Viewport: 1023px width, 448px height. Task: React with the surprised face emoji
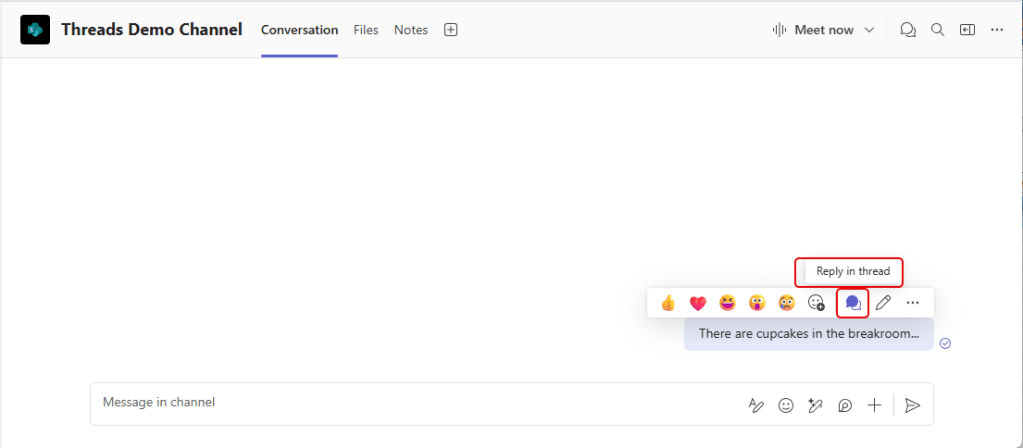click(x=757, y=302)
